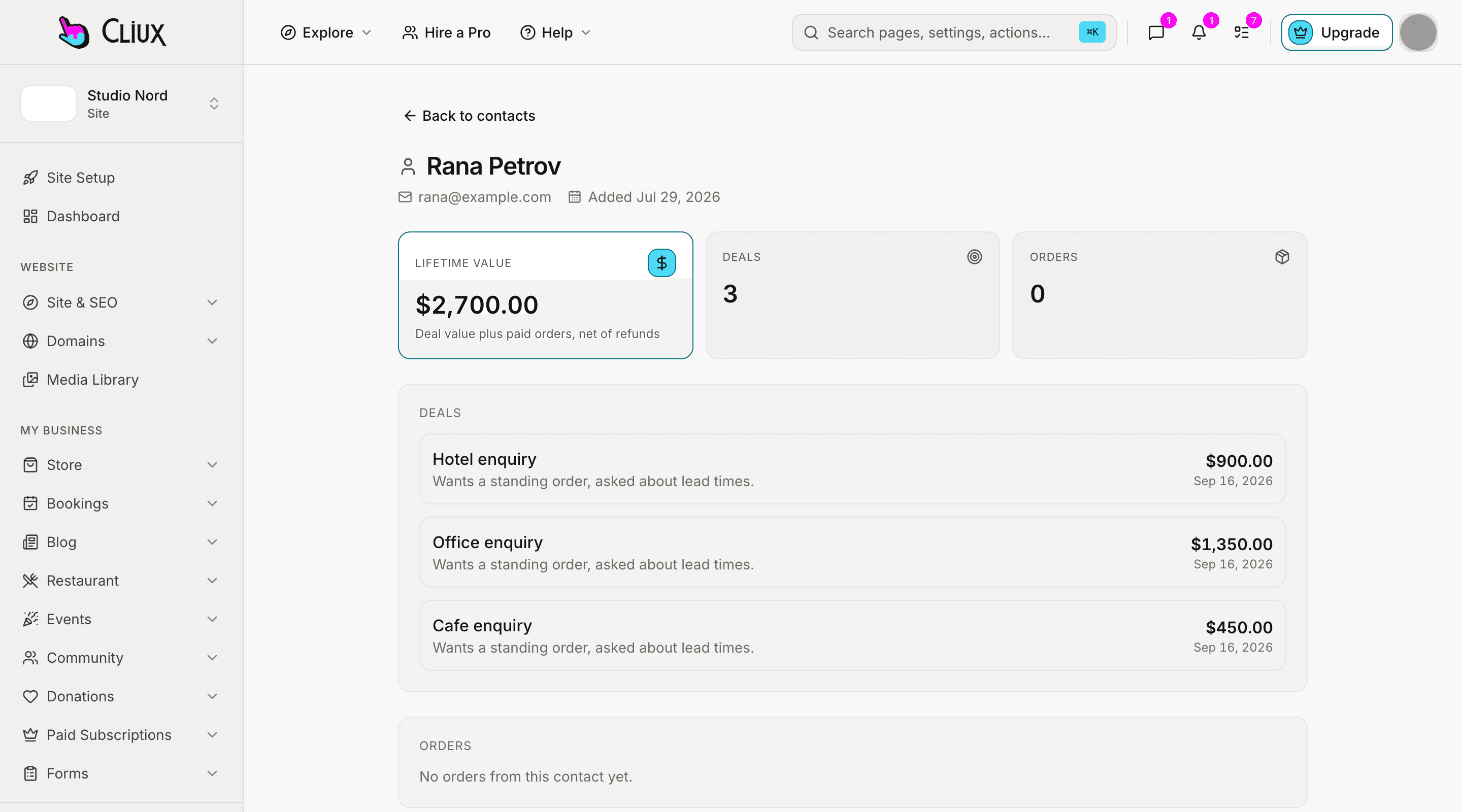This screenshot has height=812, width=1462.
Task: Open Site Setup from the sidebar
Action: [x=121, y=178]
